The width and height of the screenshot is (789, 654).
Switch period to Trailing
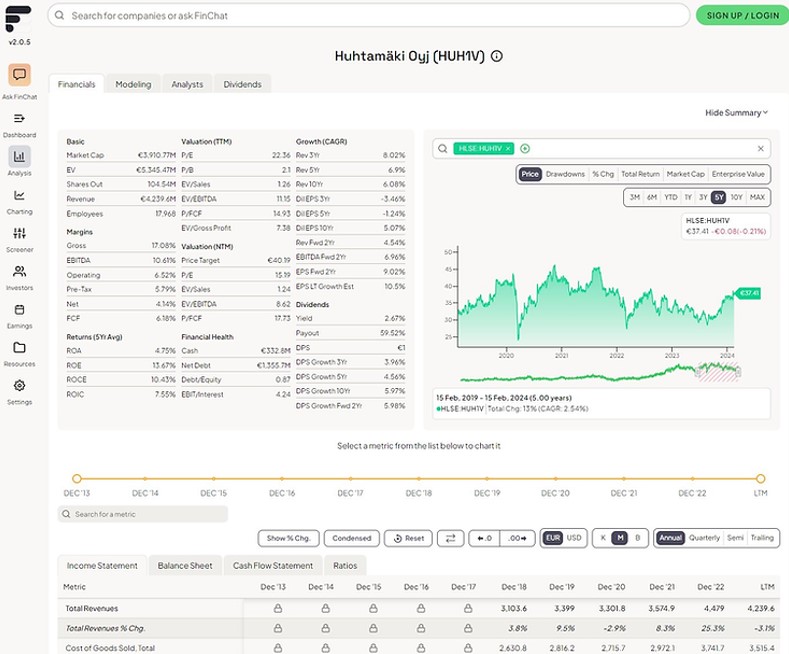[762, 538]
